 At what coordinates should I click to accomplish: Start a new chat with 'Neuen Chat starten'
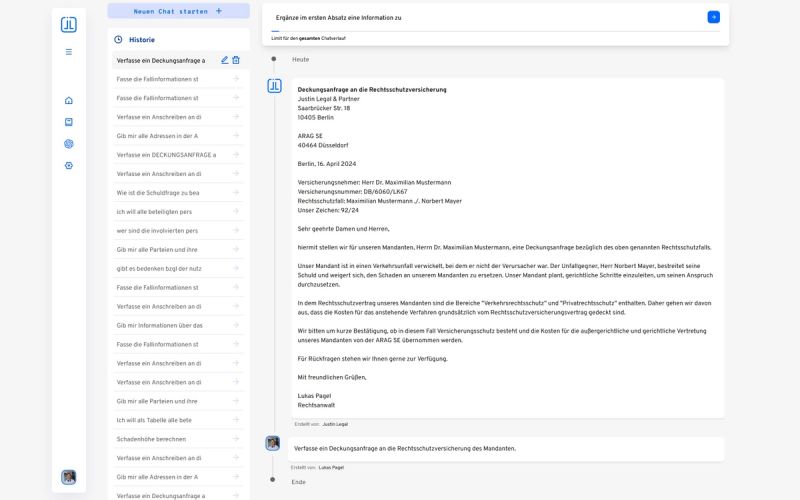point(178,11)
